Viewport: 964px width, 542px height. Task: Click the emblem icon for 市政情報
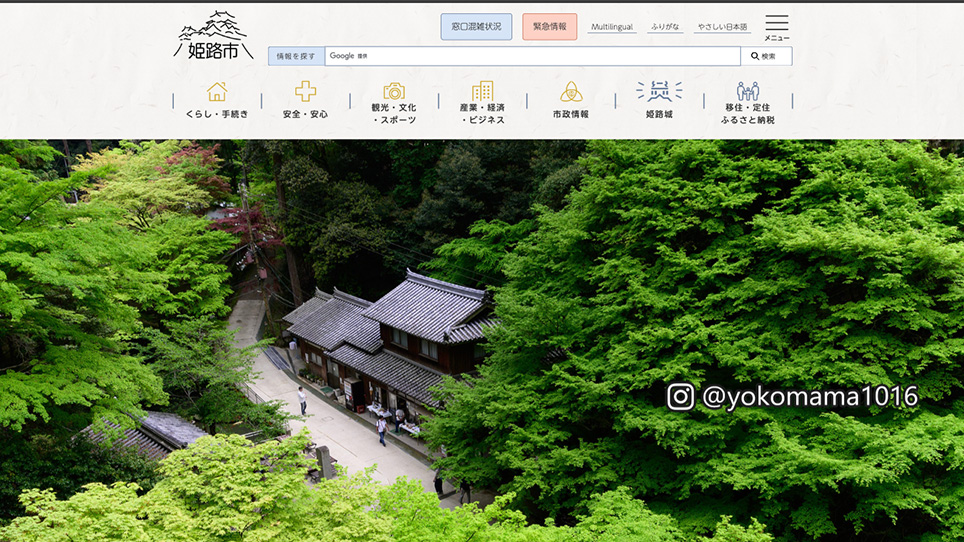571,92
